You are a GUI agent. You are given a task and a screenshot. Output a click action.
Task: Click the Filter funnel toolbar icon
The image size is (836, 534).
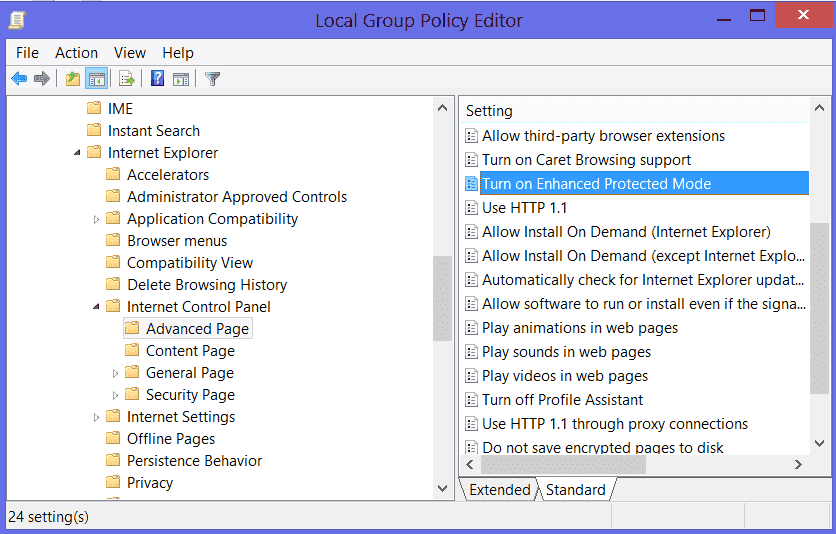[x=212, y=79]
